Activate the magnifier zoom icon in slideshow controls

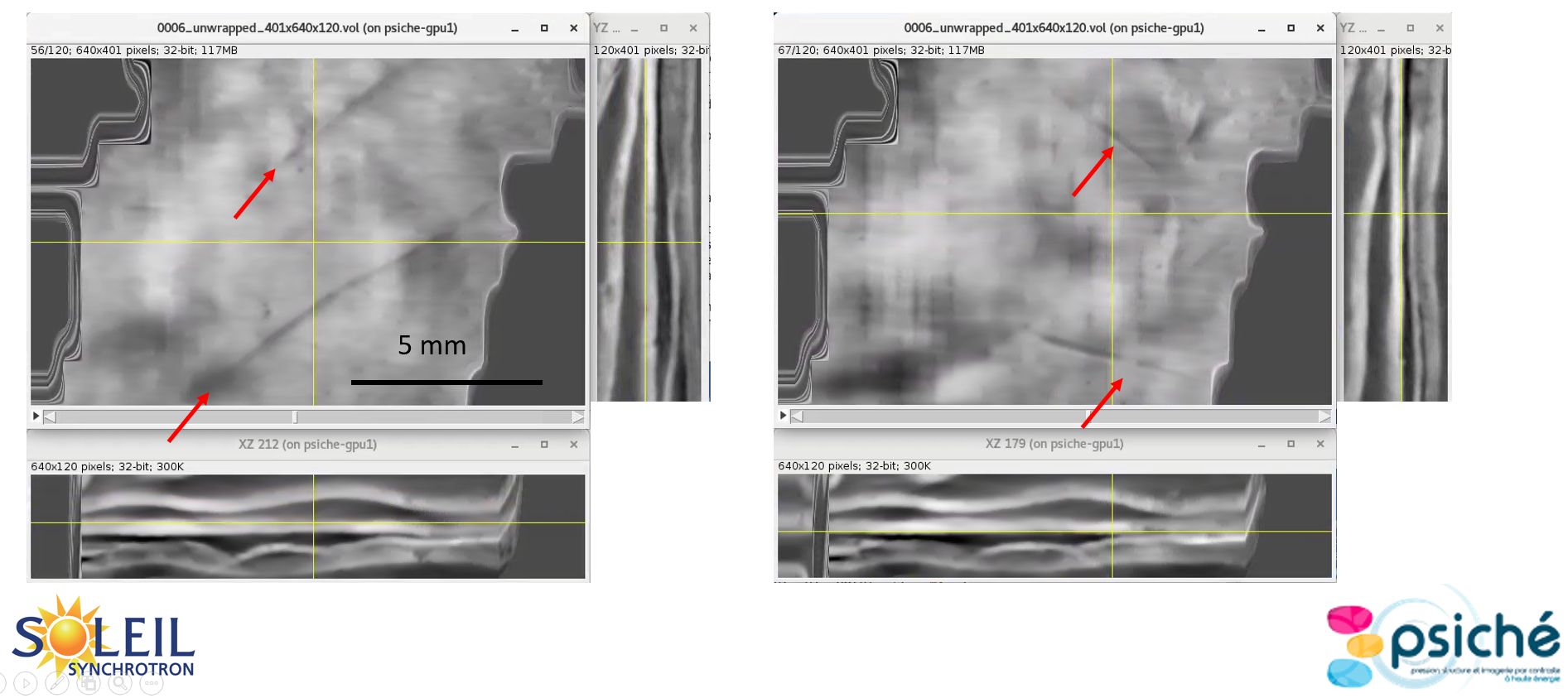pos(120,683)
